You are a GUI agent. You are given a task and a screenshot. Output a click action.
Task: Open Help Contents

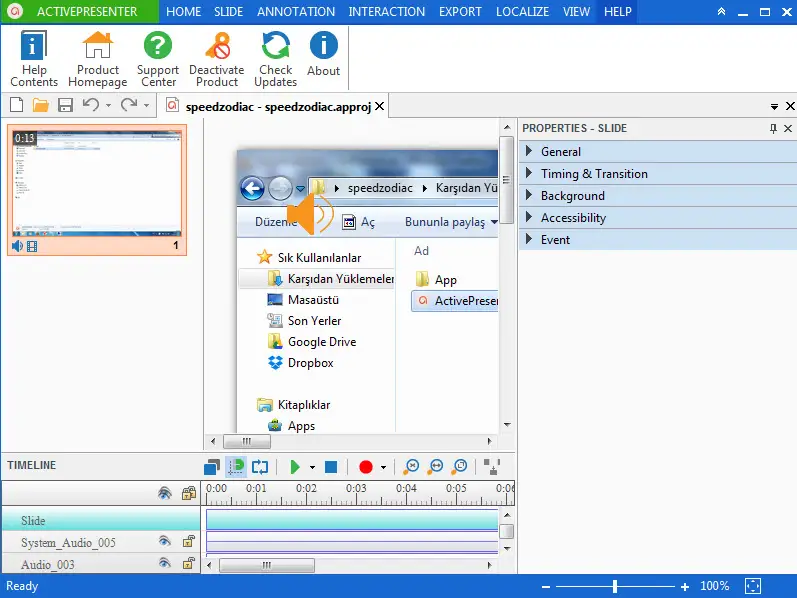coord(34,58)
